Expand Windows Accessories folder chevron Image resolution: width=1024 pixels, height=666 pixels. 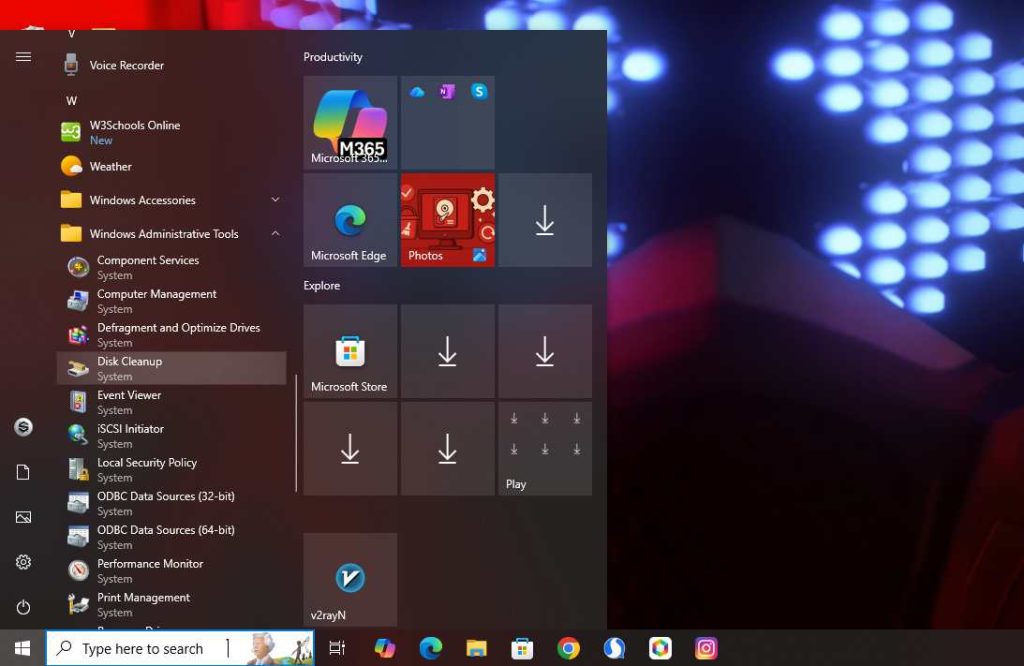276,200
